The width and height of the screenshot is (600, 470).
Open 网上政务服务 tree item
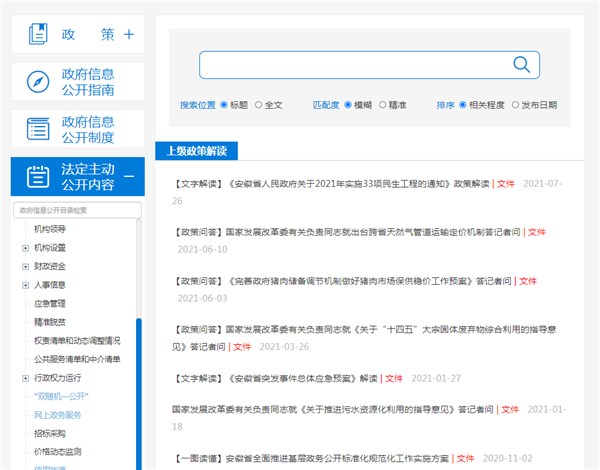57,415
